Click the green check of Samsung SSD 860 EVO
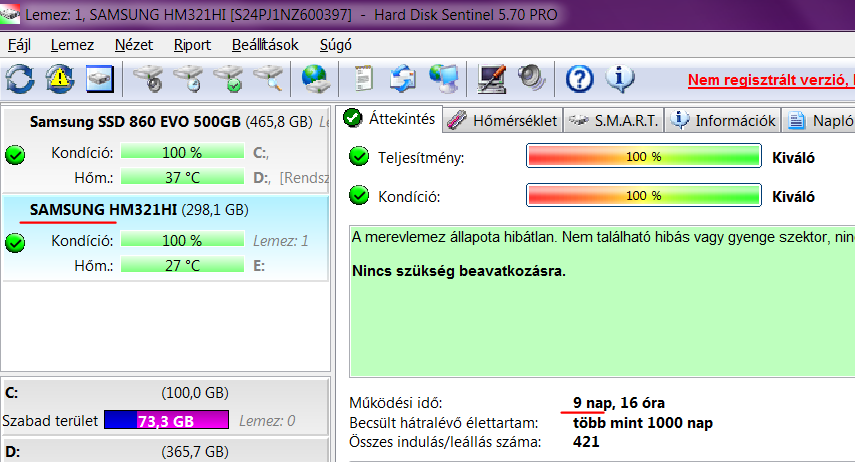This screenshot has width=855, height=462. pyautogui.click(x=15, y=155)
